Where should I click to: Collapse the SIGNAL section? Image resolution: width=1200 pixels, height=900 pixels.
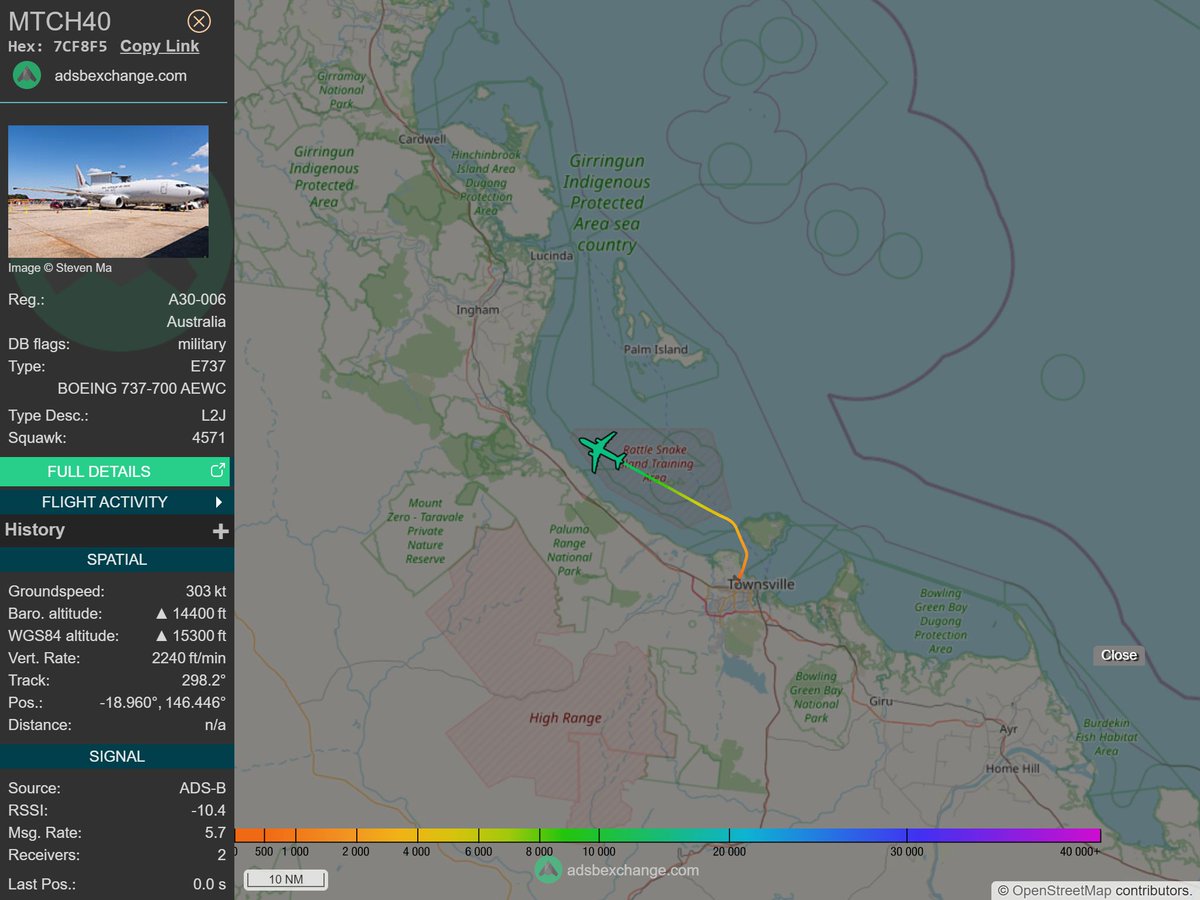coord(117,756)
